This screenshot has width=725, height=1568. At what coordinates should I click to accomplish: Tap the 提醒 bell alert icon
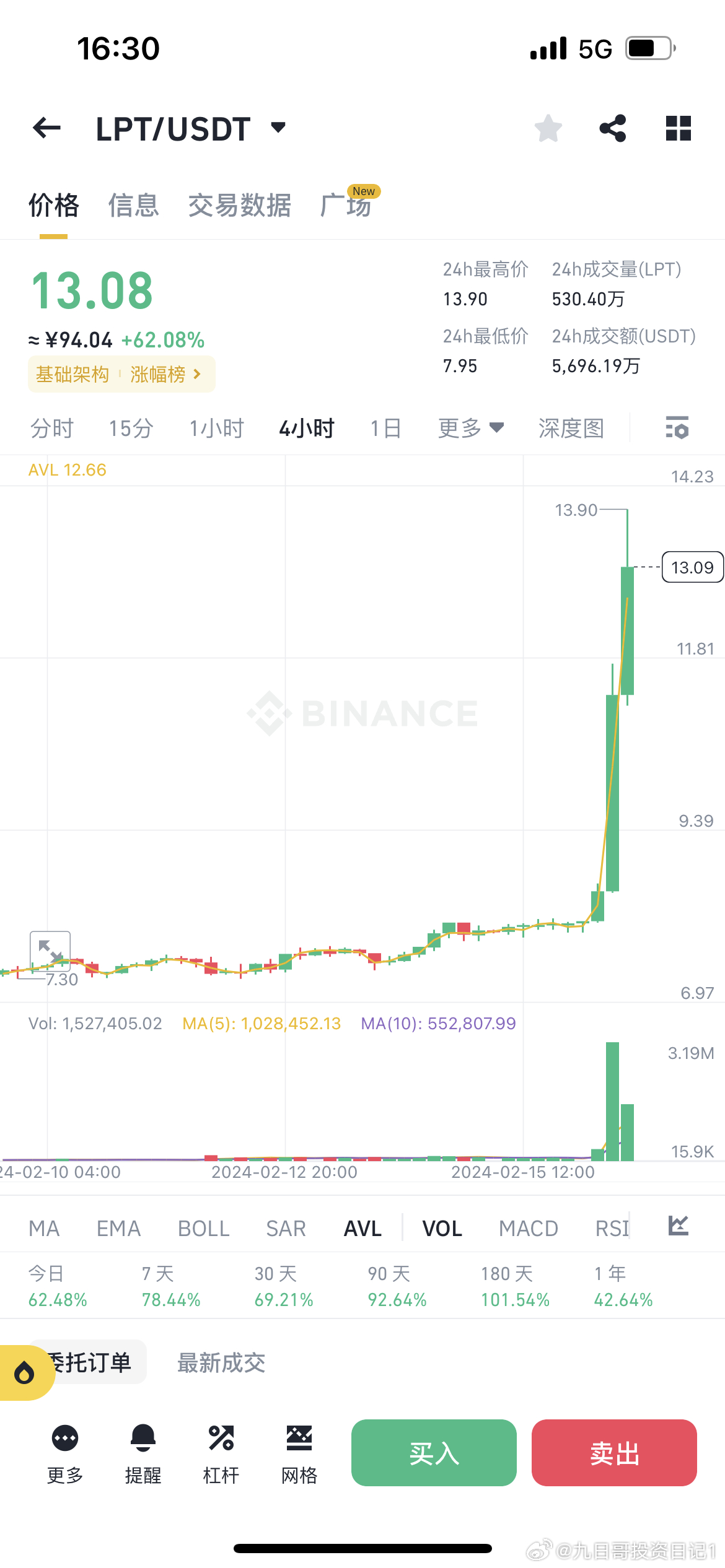click(143, 1453)
